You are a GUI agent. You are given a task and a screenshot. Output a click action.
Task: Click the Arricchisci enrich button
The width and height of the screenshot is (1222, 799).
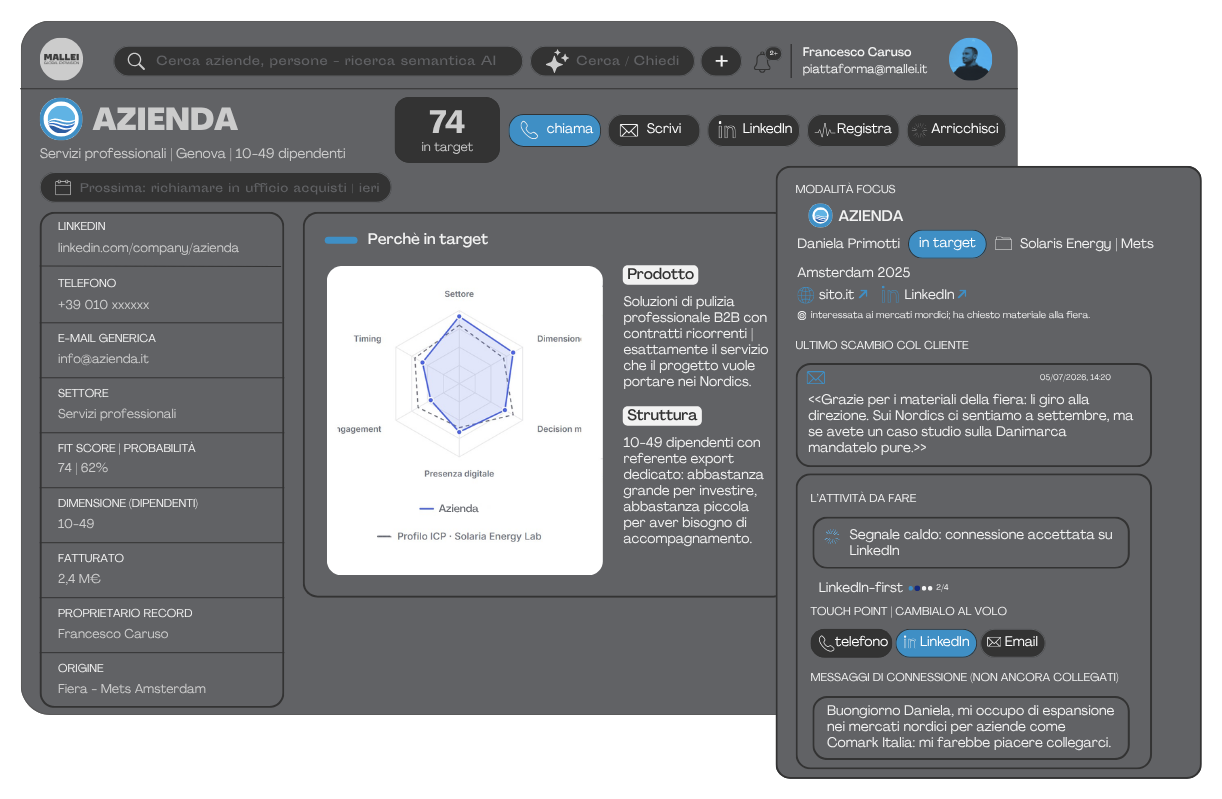[955, 129]
